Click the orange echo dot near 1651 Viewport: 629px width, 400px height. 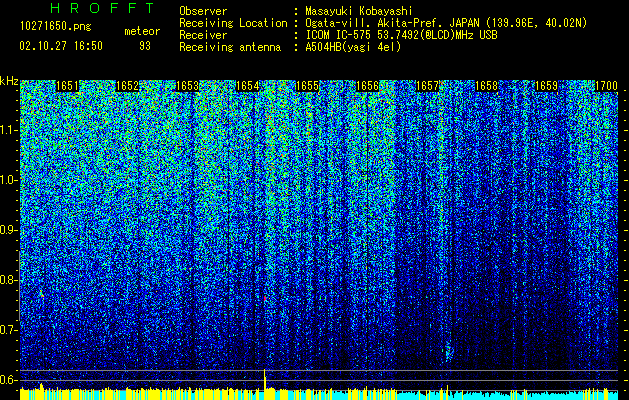(41, 294)
